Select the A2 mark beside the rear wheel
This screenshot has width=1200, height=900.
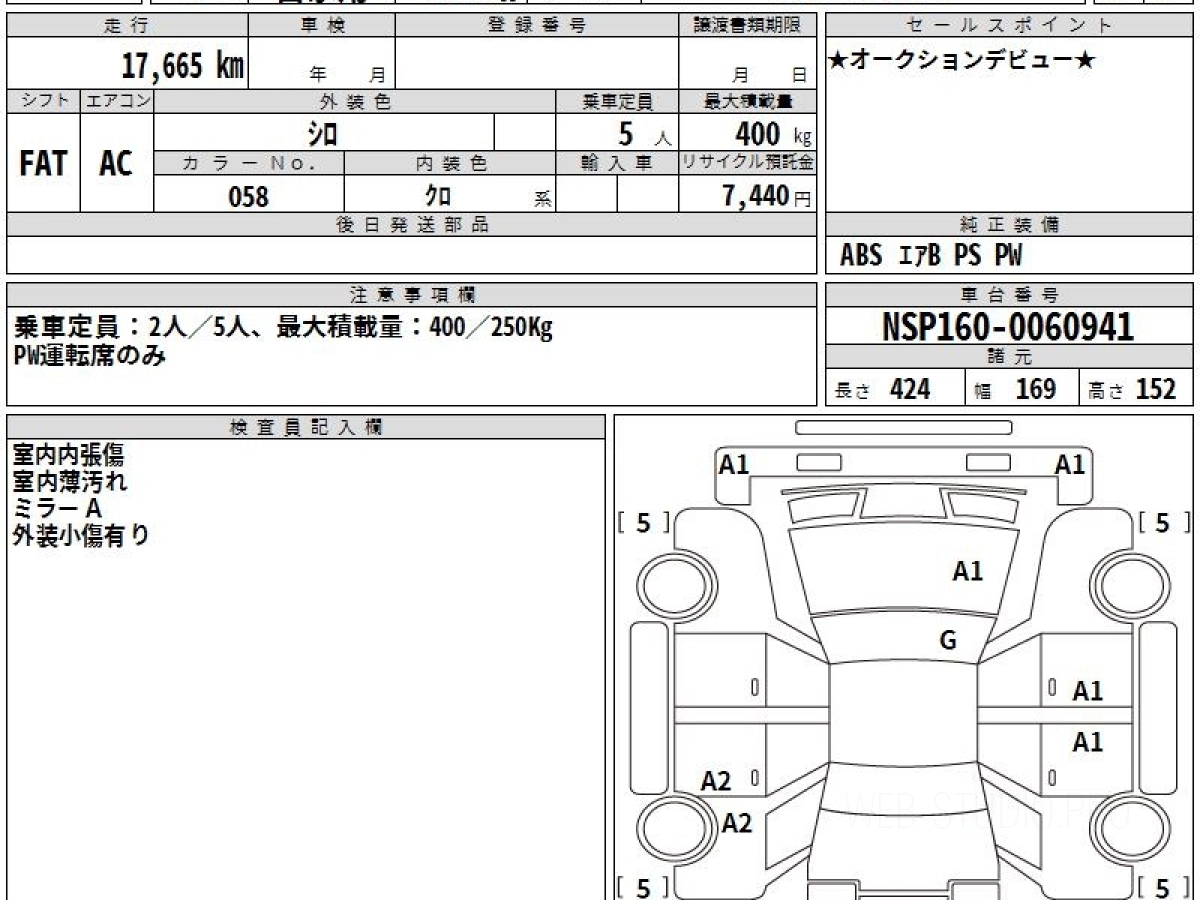click(x=737, y=824)
